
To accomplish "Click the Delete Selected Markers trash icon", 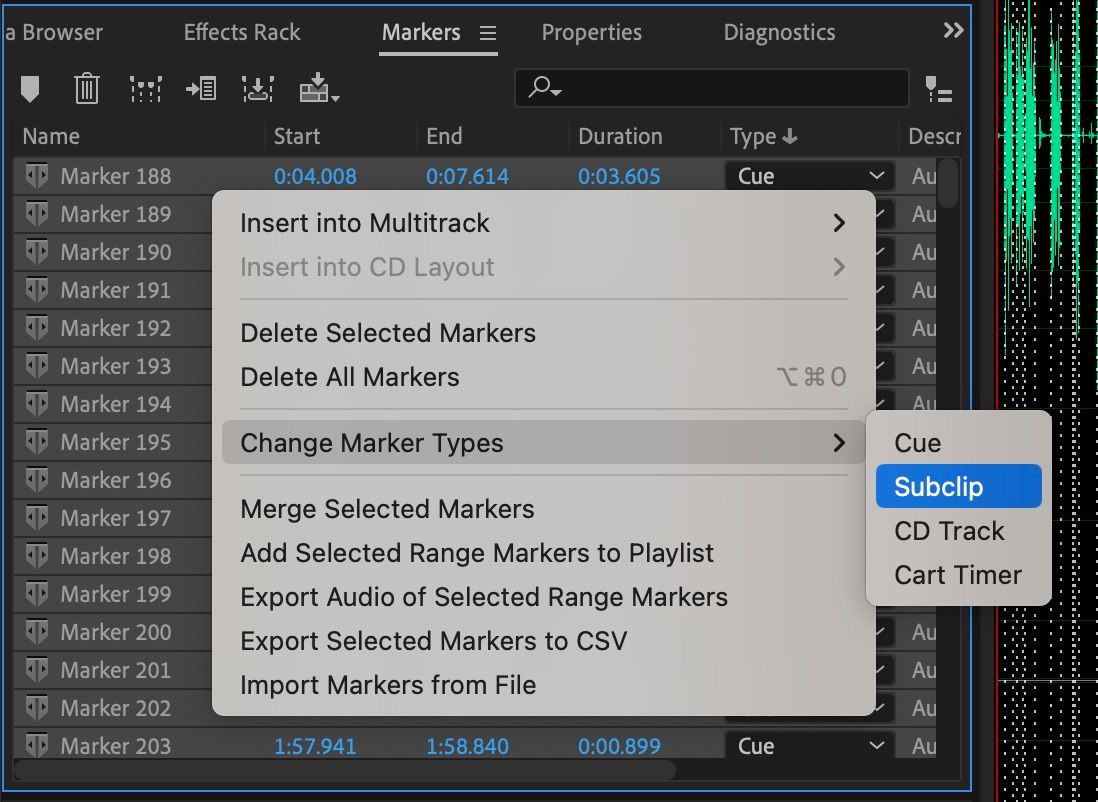I will [x=87, y=88].
